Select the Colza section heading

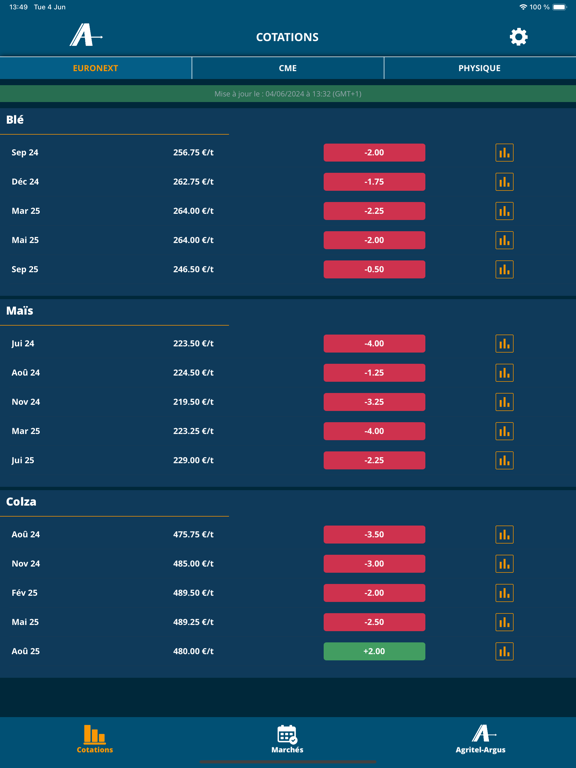(x=21, y=502)
